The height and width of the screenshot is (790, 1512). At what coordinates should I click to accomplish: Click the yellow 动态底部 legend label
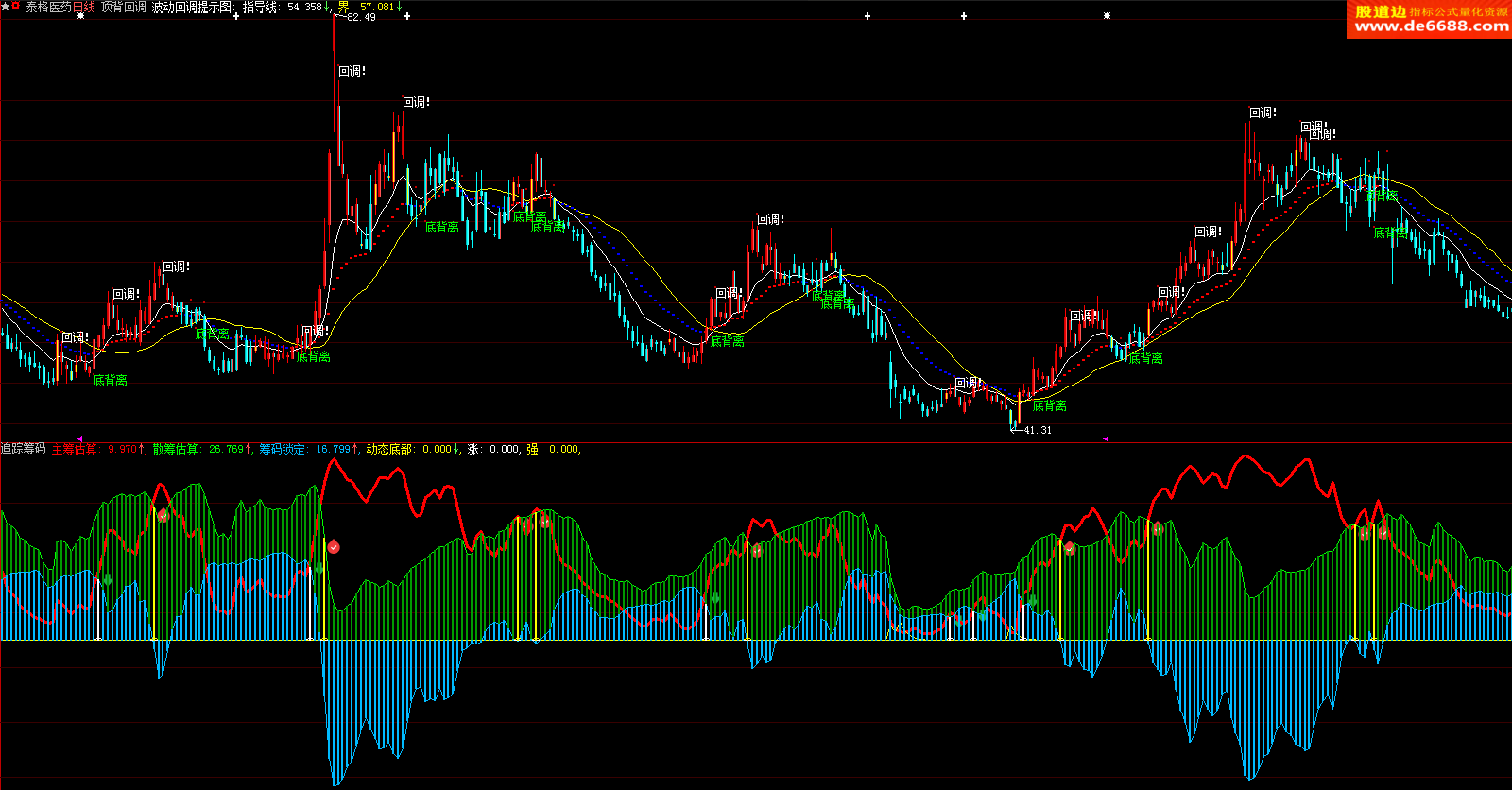pyautogui.click(x=389, y=449)
